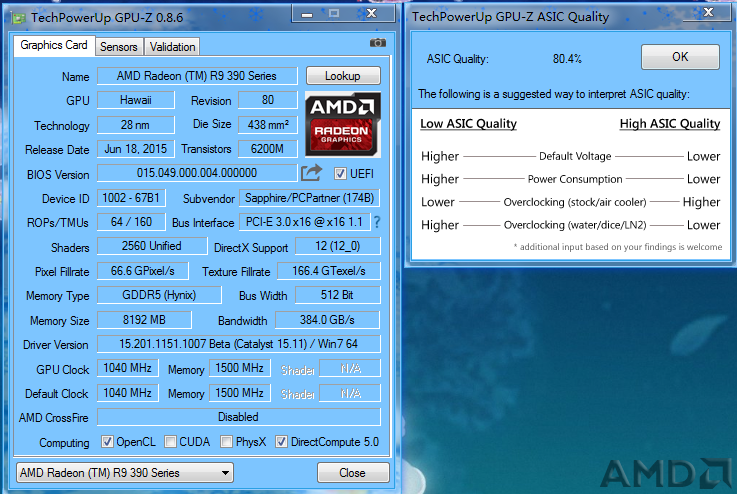Click the Default Clock field 1040 MHz
The height and width of the screenshot is (494, 737).
pos(127,393)
